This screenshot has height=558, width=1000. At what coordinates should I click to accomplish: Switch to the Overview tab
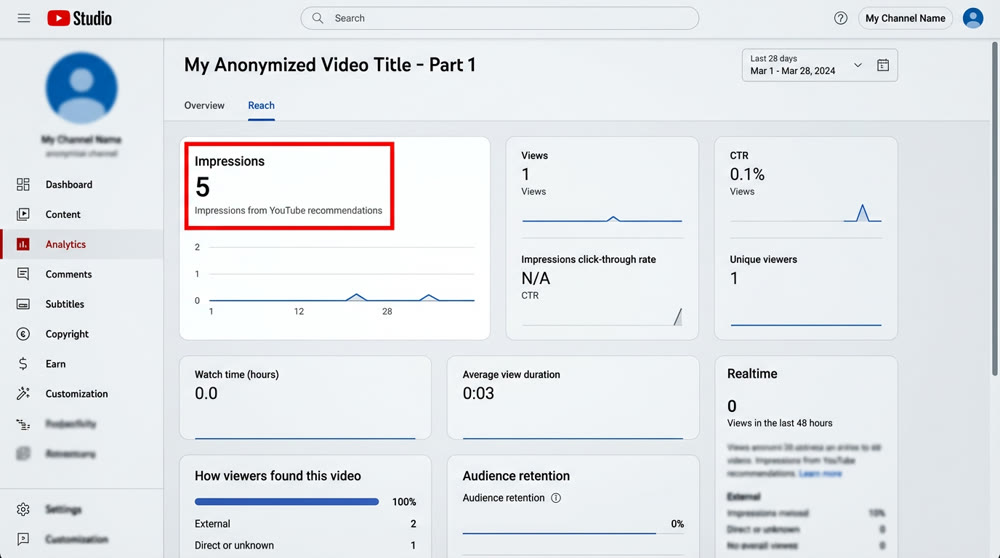pos(204,105)
